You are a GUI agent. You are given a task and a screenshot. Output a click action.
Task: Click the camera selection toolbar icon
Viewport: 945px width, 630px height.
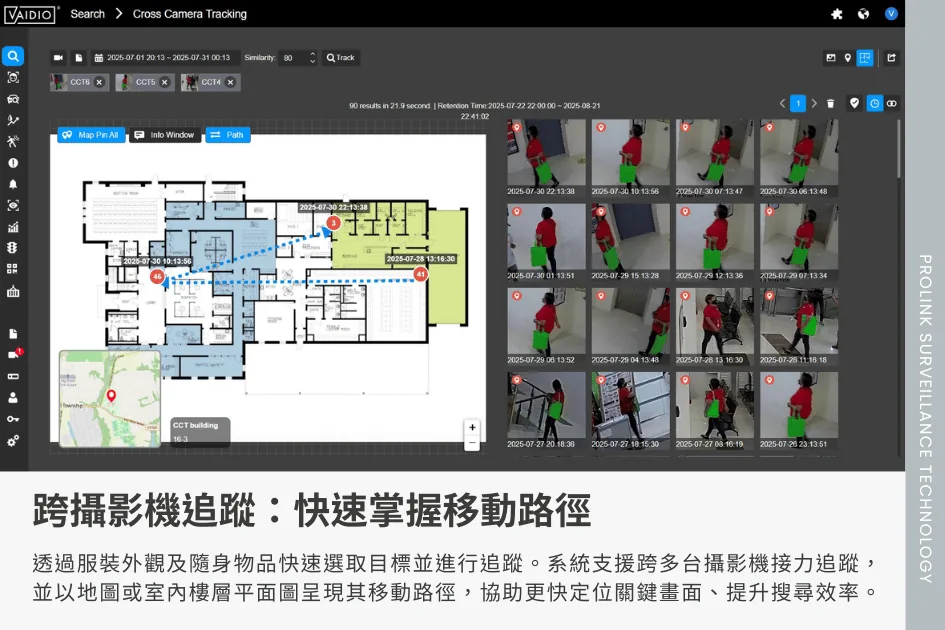[x=58, y=58]
